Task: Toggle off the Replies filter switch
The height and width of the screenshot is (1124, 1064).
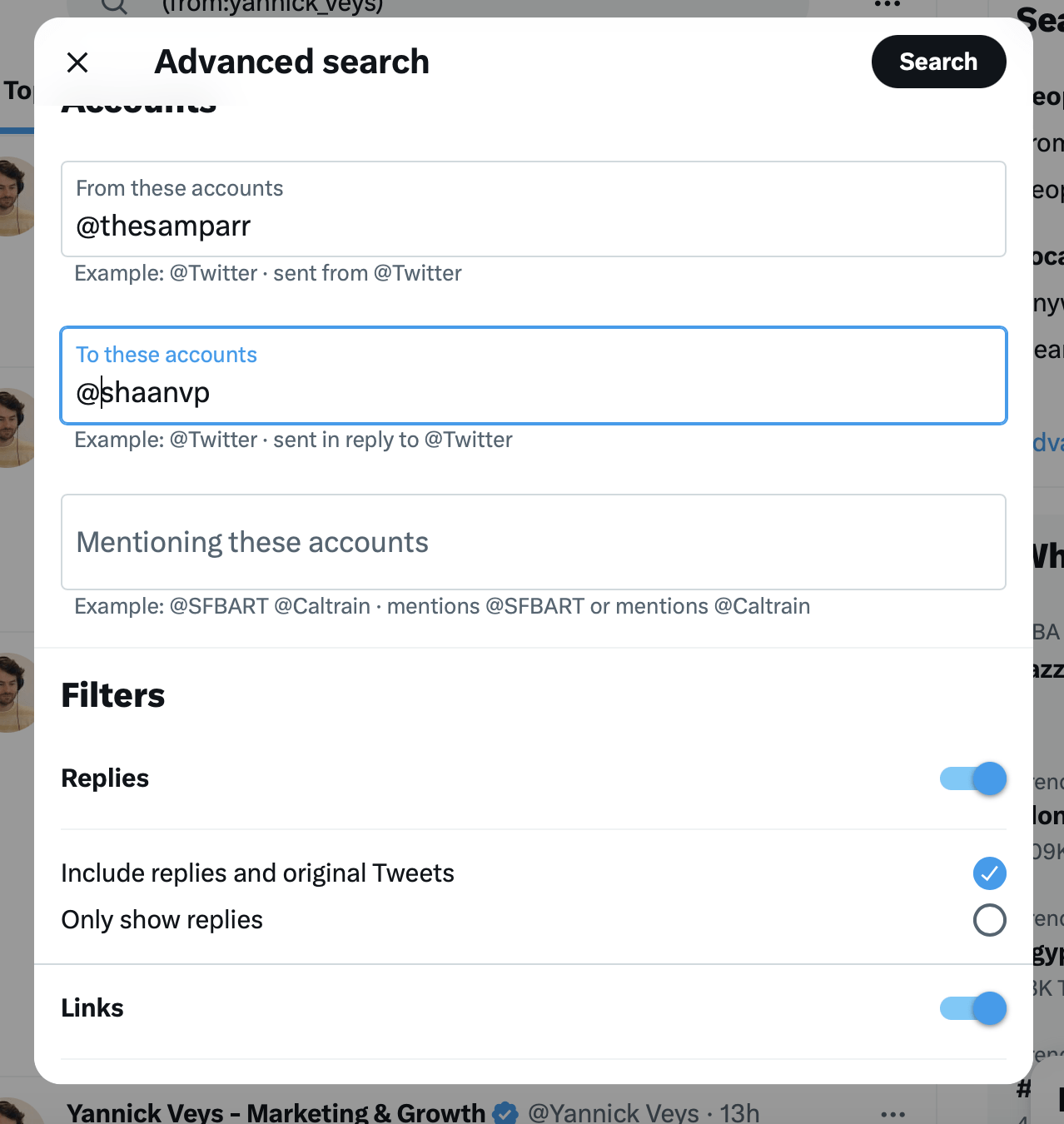Action: pyautogui.click(x=972, y=778)
